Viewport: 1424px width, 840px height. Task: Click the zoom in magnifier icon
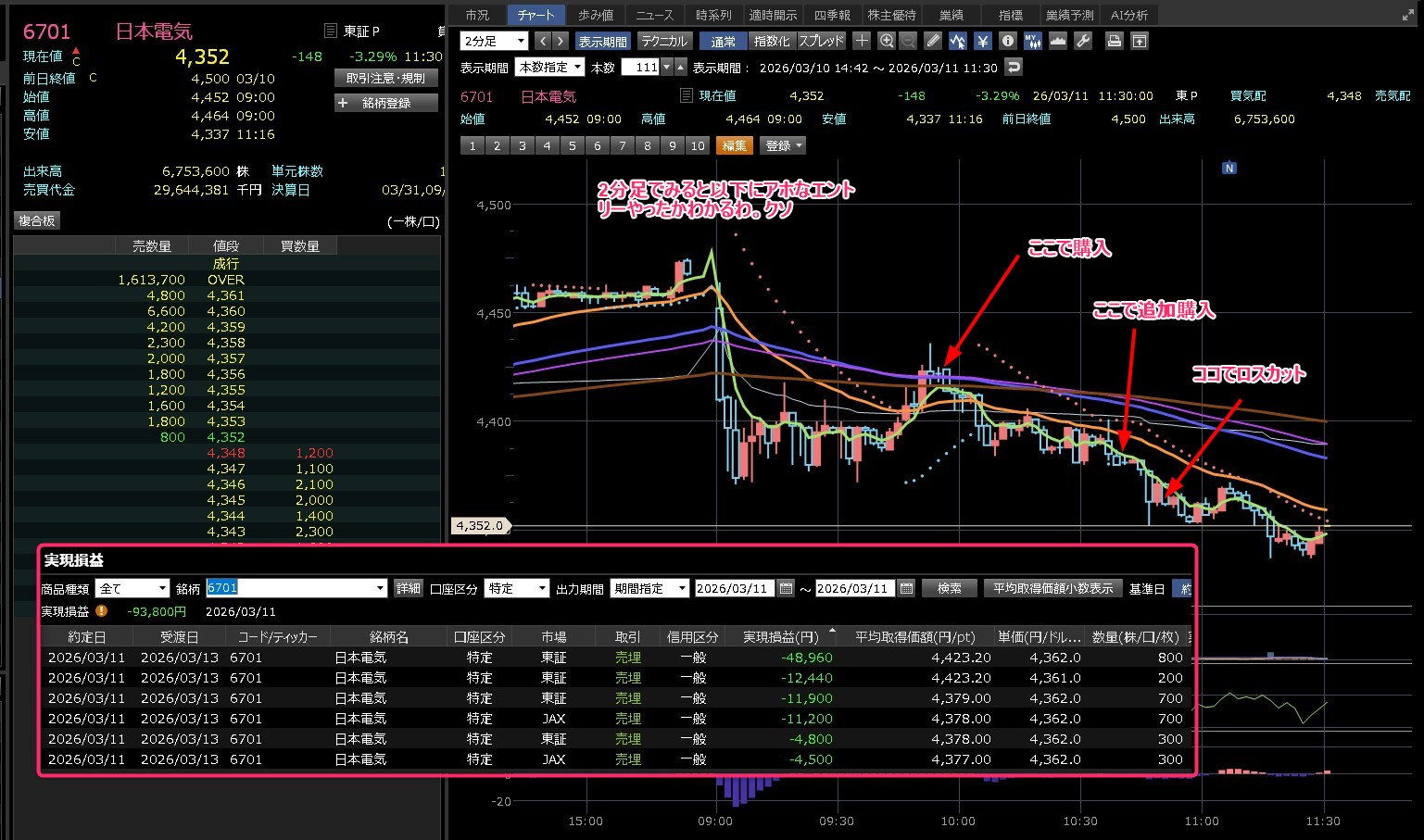pyautogui.click(x=887, y=41)
